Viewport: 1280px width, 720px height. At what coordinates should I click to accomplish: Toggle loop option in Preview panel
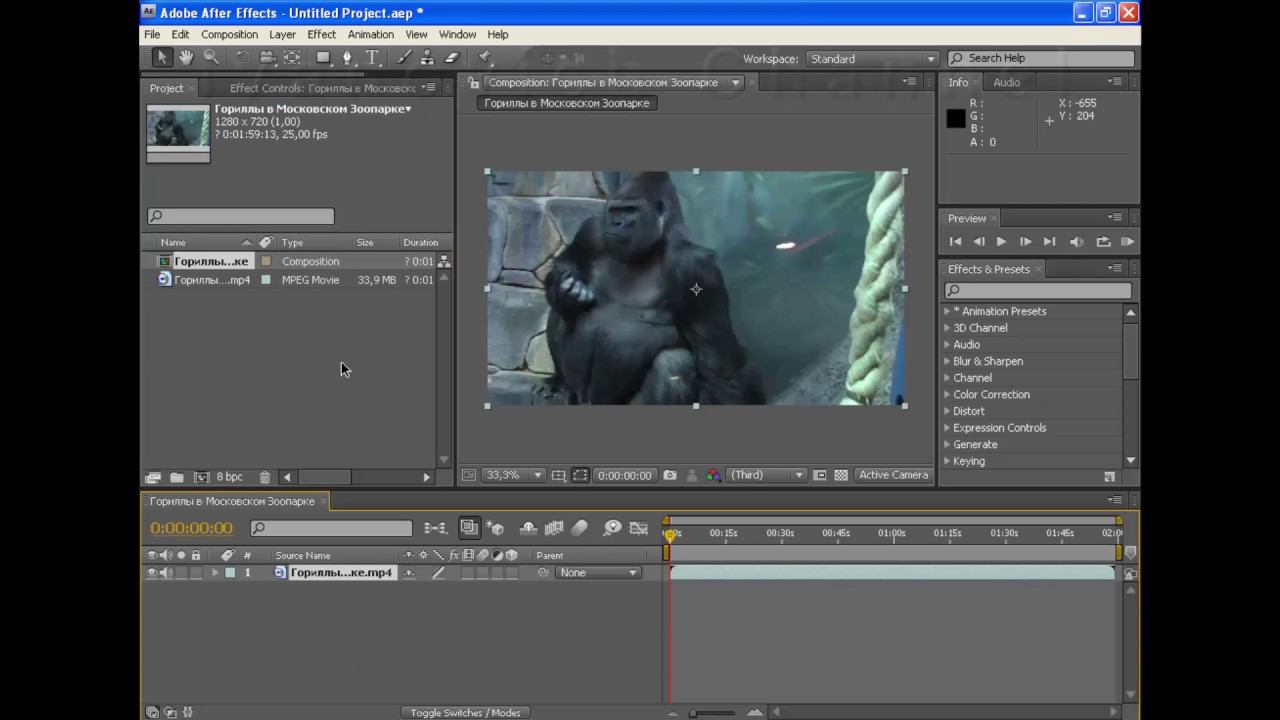1103,241
